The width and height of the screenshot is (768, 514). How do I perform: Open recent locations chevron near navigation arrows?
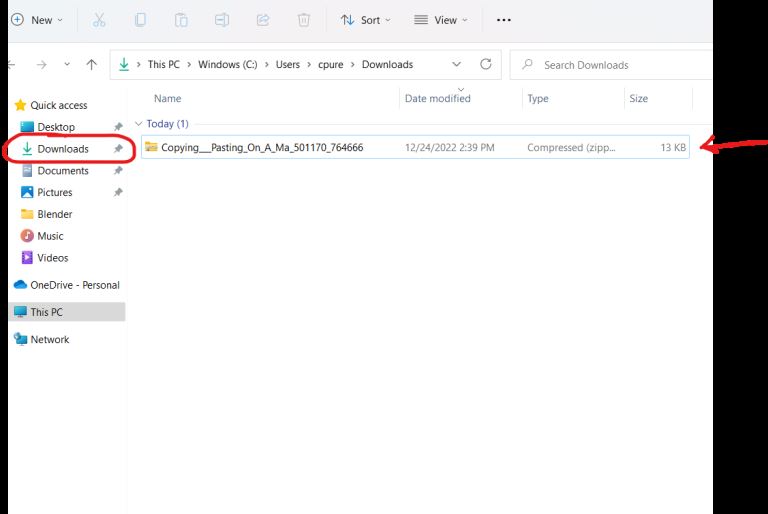[x=67, y=64]
